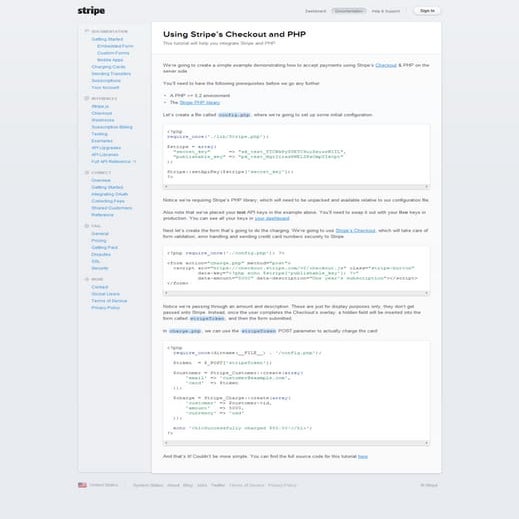Click right scroll arrow of charge.php code block
This screenshot has width=519, height=519.
[426, 443]
